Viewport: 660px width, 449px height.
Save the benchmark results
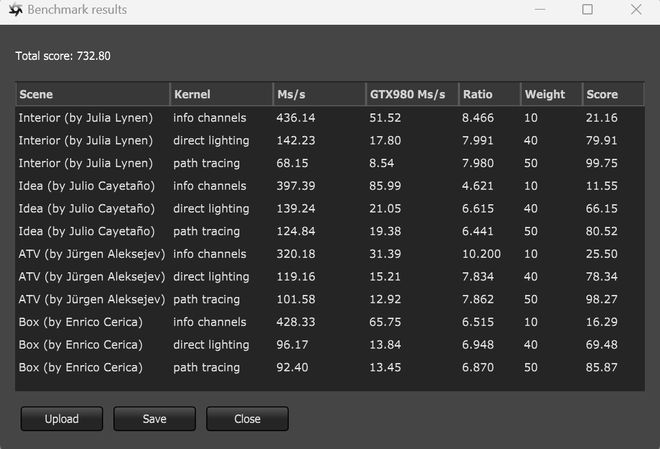click(154, 419)
